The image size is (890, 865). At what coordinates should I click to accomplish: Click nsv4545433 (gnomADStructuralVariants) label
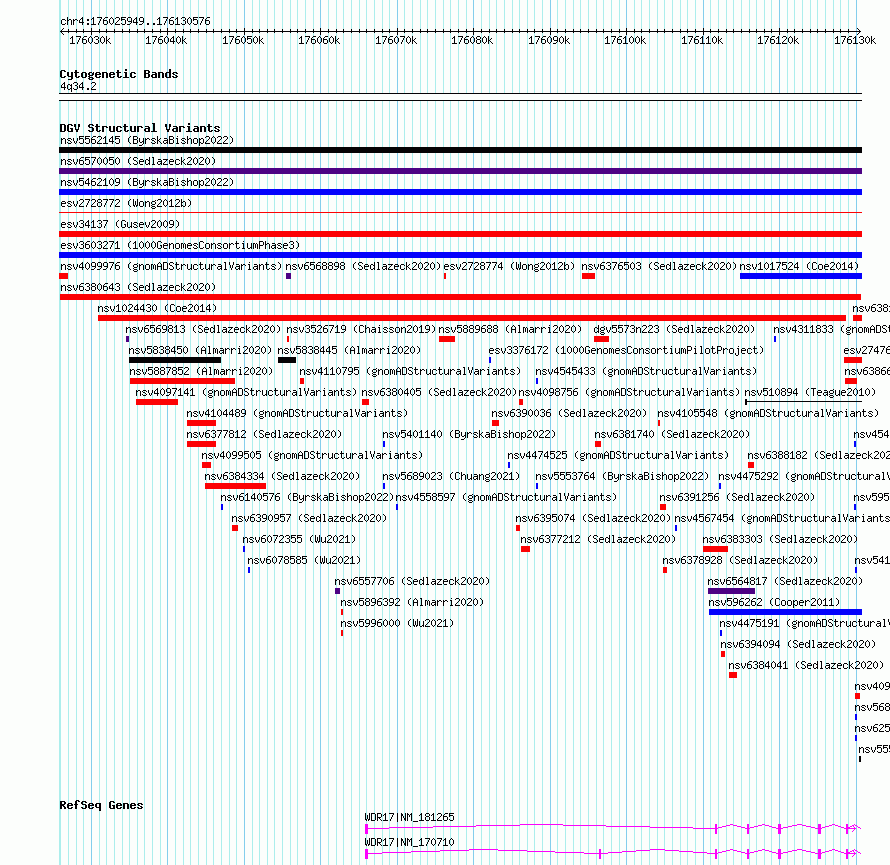[646, 371]
